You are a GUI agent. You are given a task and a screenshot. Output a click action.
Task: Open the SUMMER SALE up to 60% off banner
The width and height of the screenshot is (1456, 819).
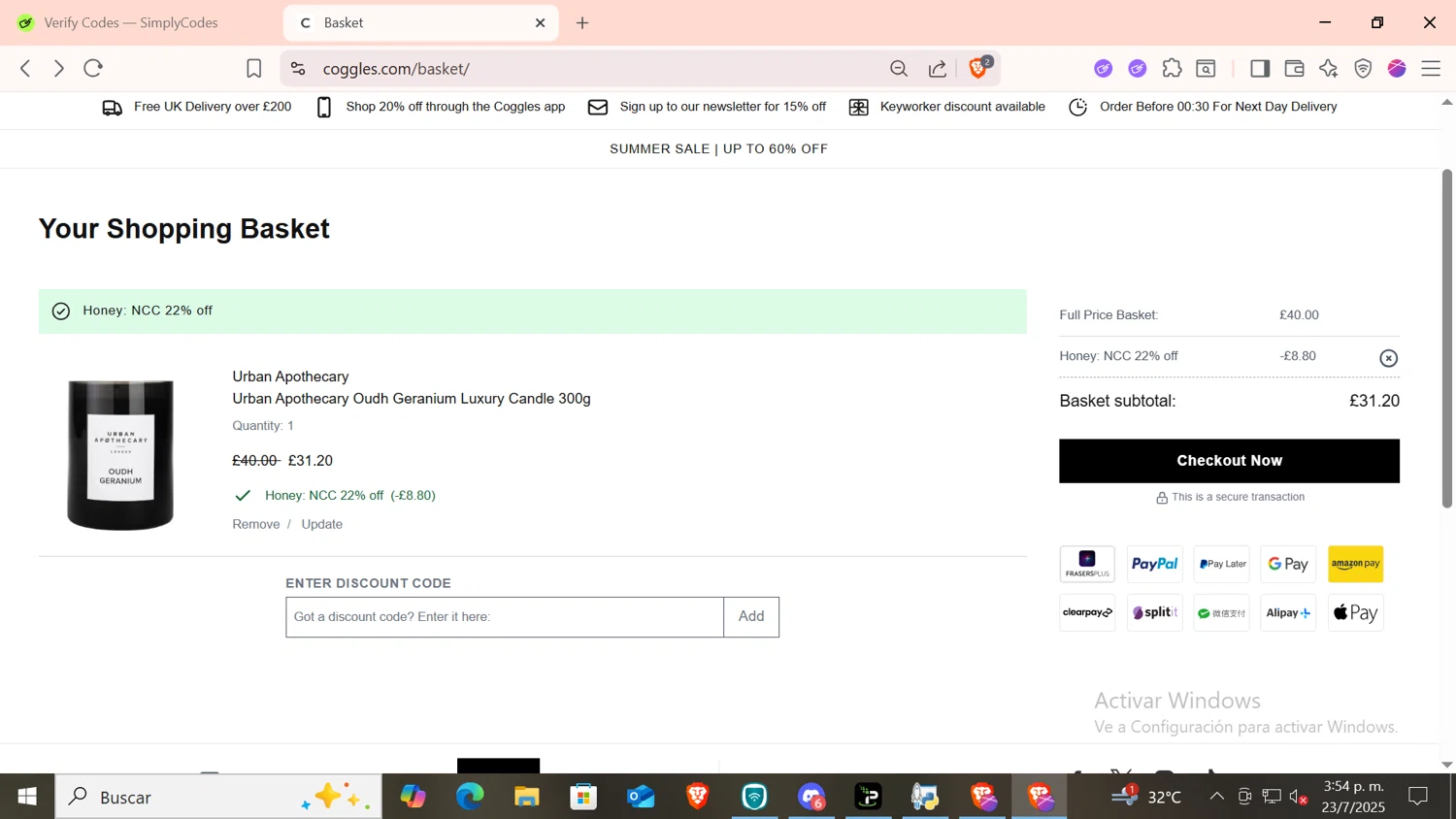[x=718, y=148]
